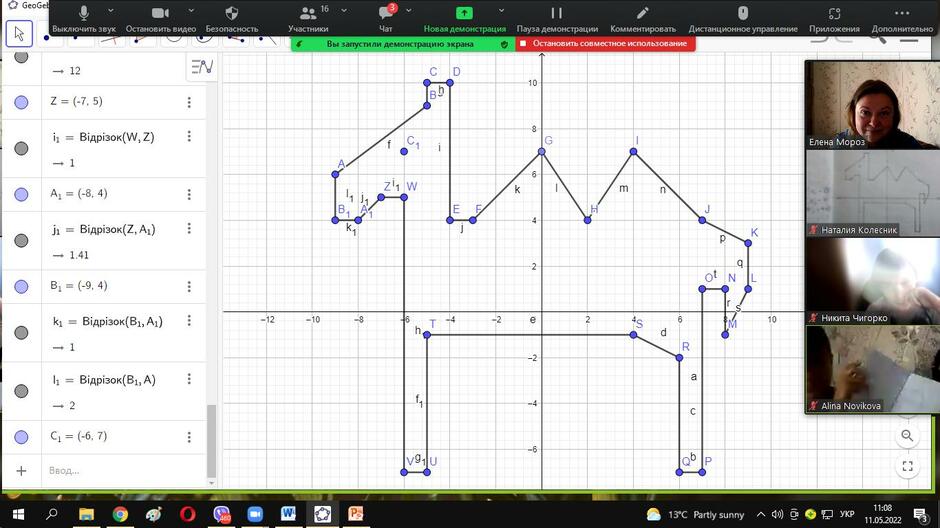Open the Zoom Apps menu item

(x=834, y=19)
